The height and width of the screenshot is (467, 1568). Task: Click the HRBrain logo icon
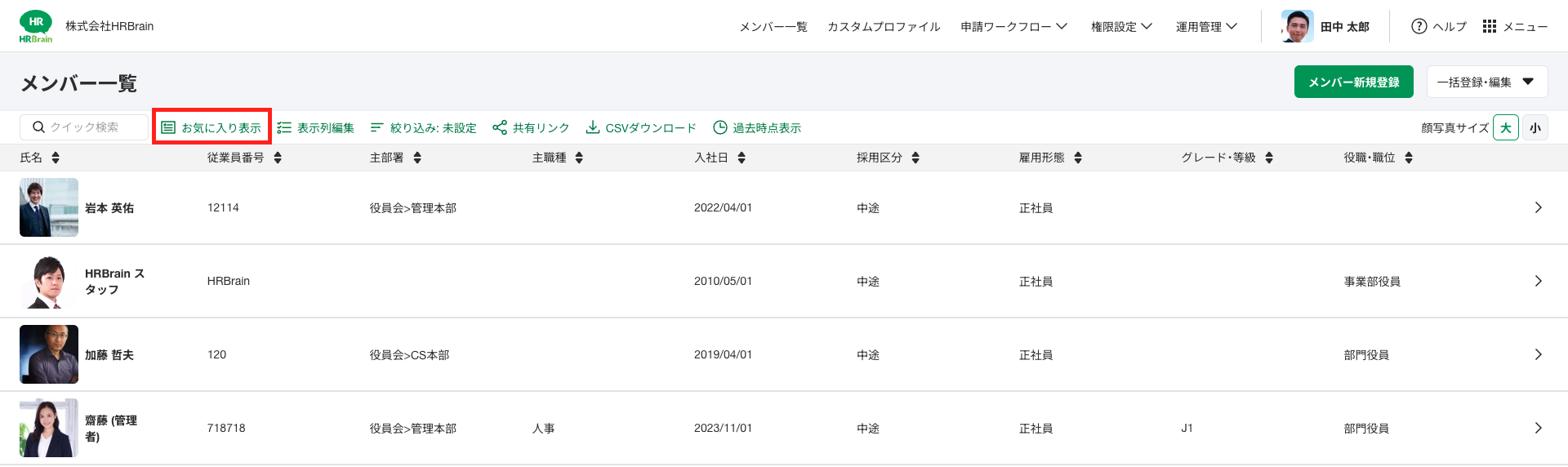pyautogui.click(x=36, y=26)
